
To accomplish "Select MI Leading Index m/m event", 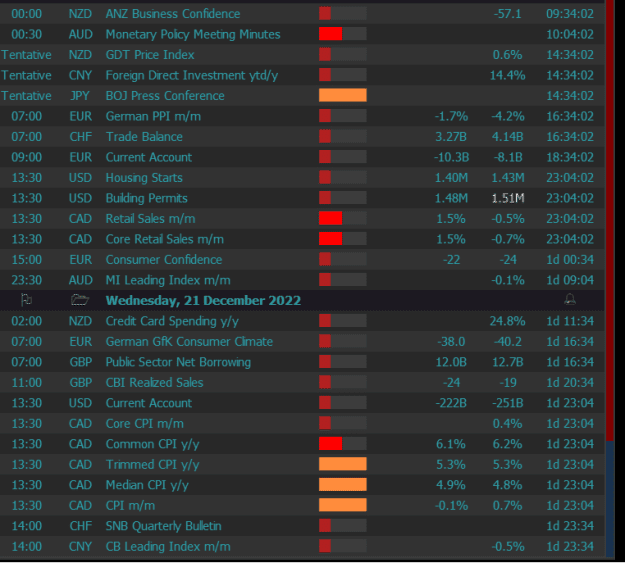I will (x=168, y=280).
